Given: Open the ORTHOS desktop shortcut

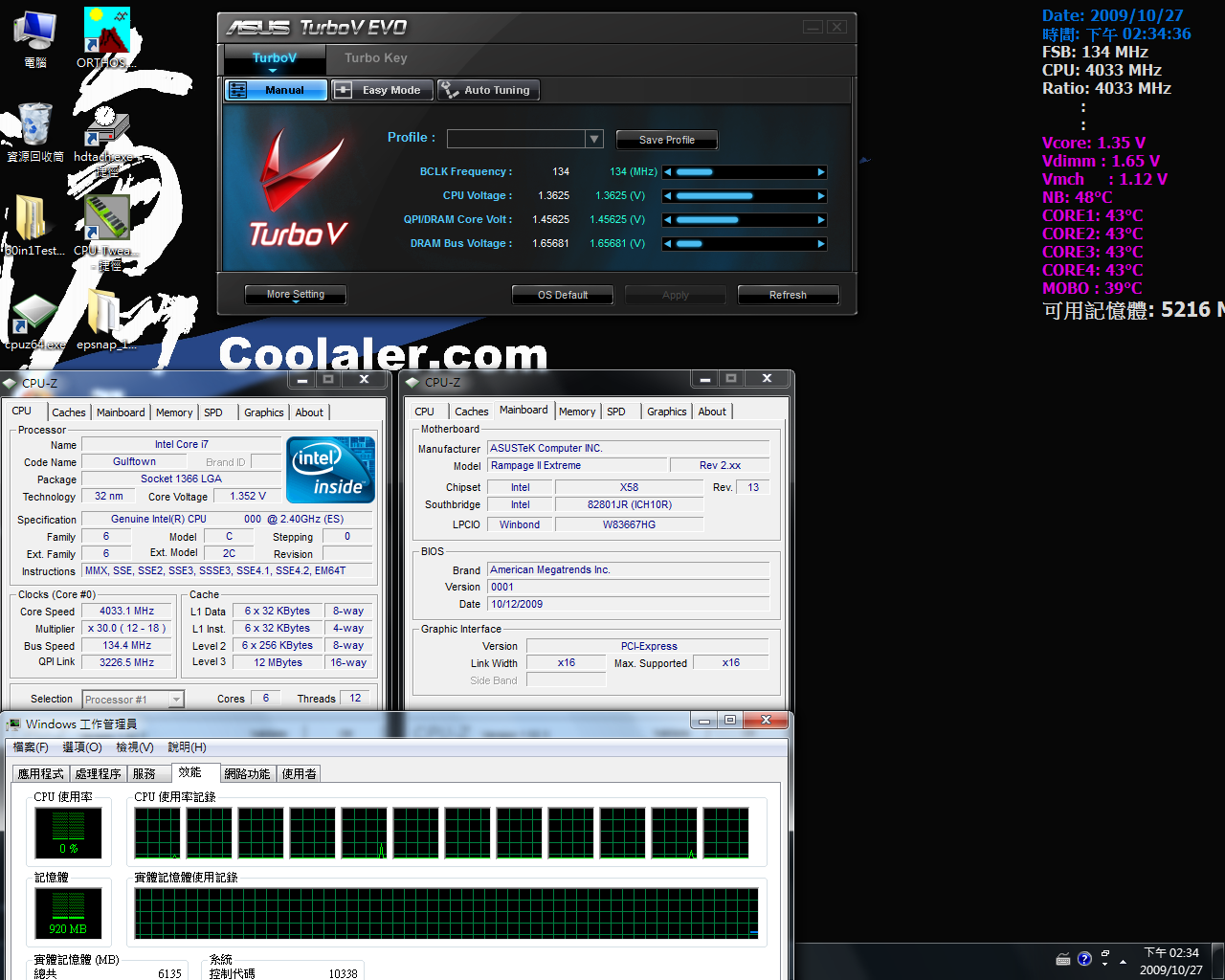Looking at the screenshot, I should [106, 38].
